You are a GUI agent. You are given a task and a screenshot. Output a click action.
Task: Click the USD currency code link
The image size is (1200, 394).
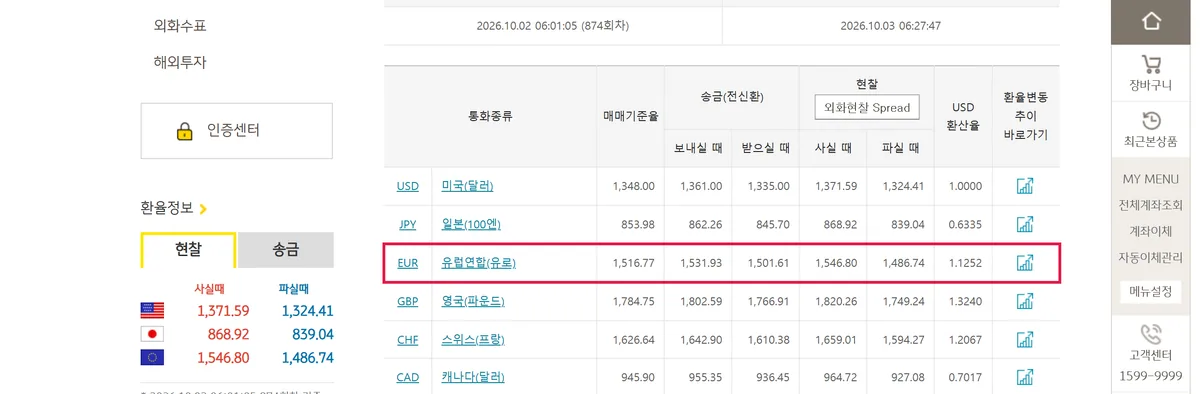[408, 186]
